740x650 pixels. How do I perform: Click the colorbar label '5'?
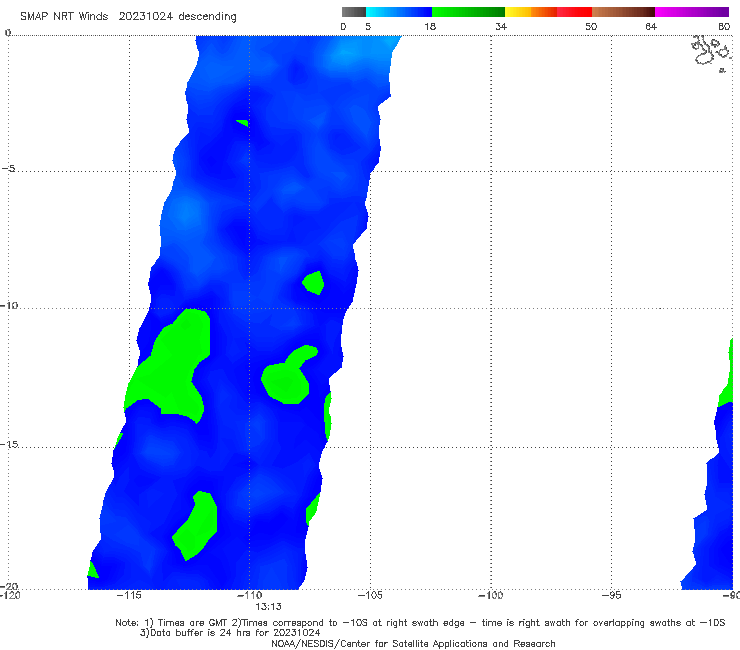click(368, 26)
